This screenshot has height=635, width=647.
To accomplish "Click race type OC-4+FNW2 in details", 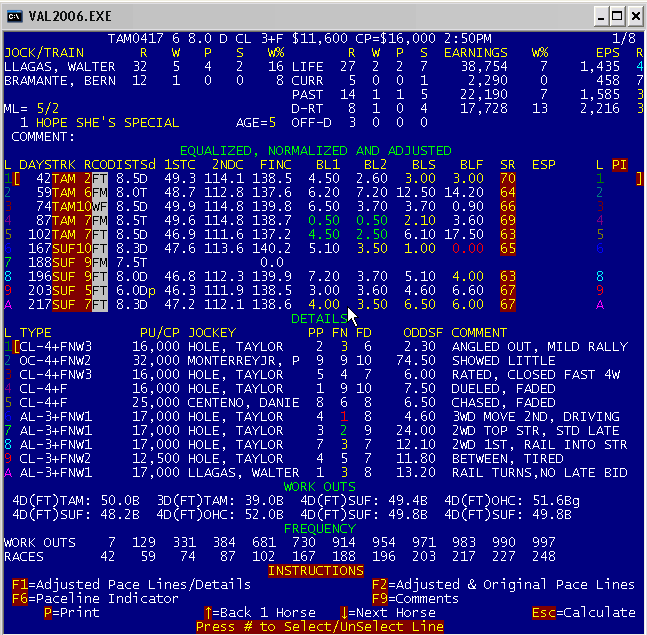I will [x=55, y=361].
